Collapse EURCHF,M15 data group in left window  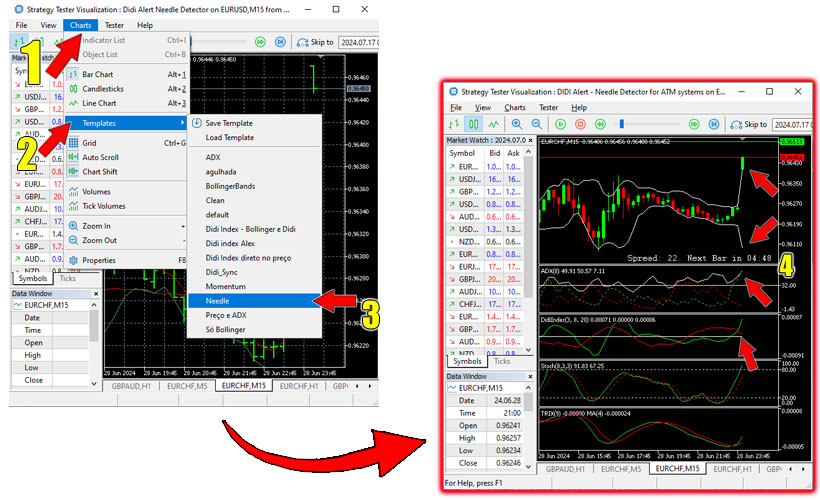click(x=18, y=305)
